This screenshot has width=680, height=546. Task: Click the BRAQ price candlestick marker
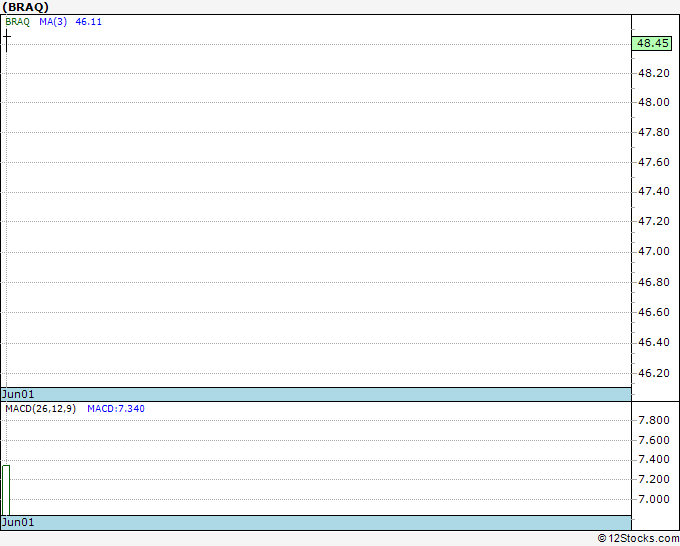7,40
